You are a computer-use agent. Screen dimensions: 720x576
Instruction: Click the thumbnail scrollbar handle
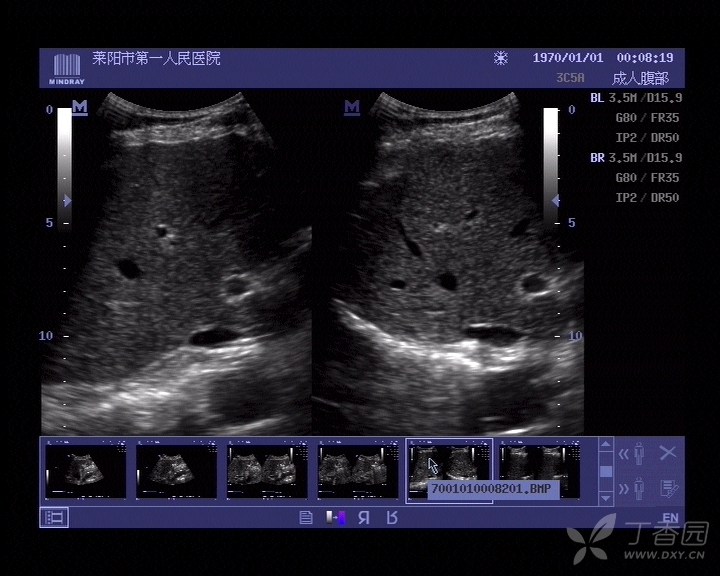606,471
